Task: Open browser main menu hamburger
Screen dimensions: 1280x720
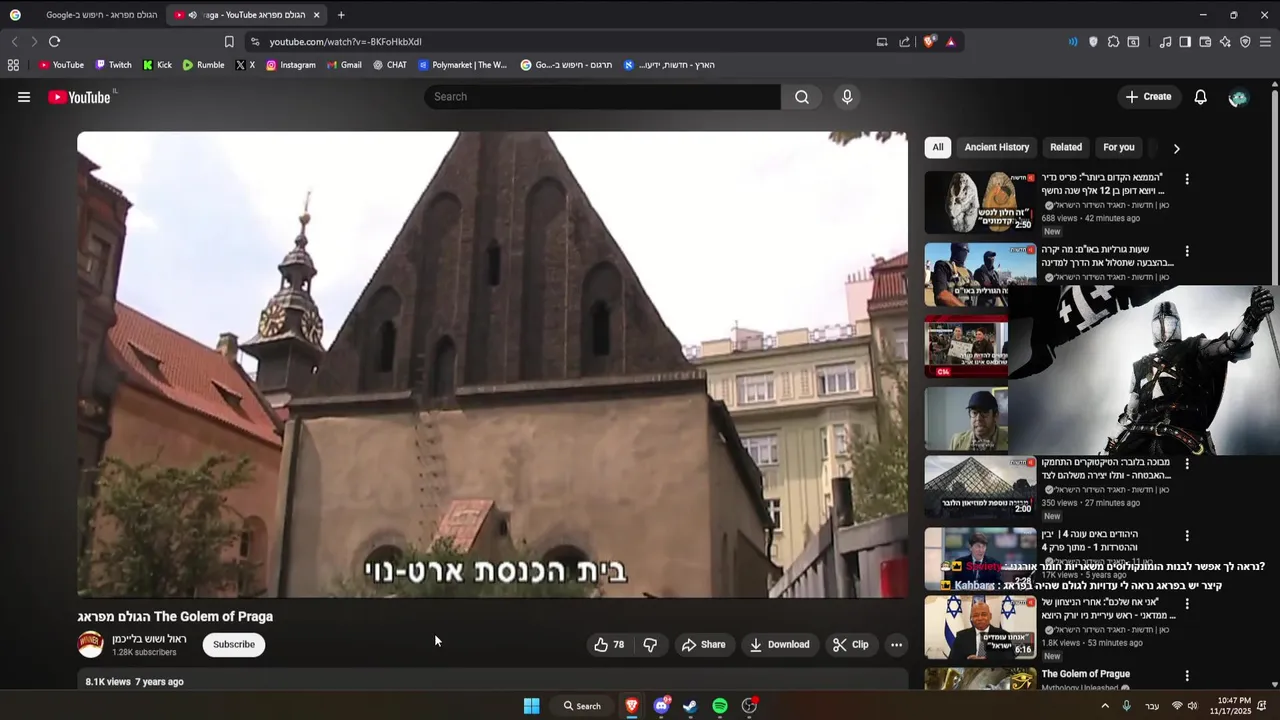Action: pyautogui.click(x=1265, y=42)
